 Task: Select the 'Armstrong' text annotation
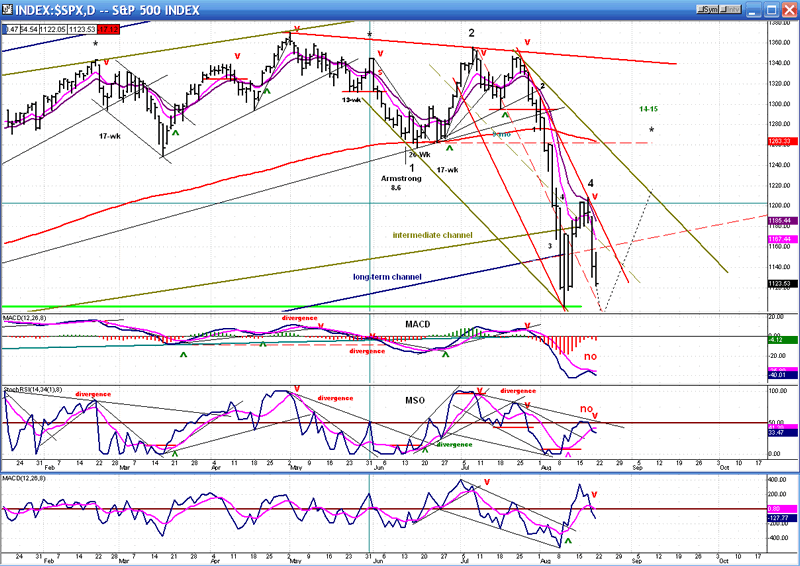tap(401, 179)
